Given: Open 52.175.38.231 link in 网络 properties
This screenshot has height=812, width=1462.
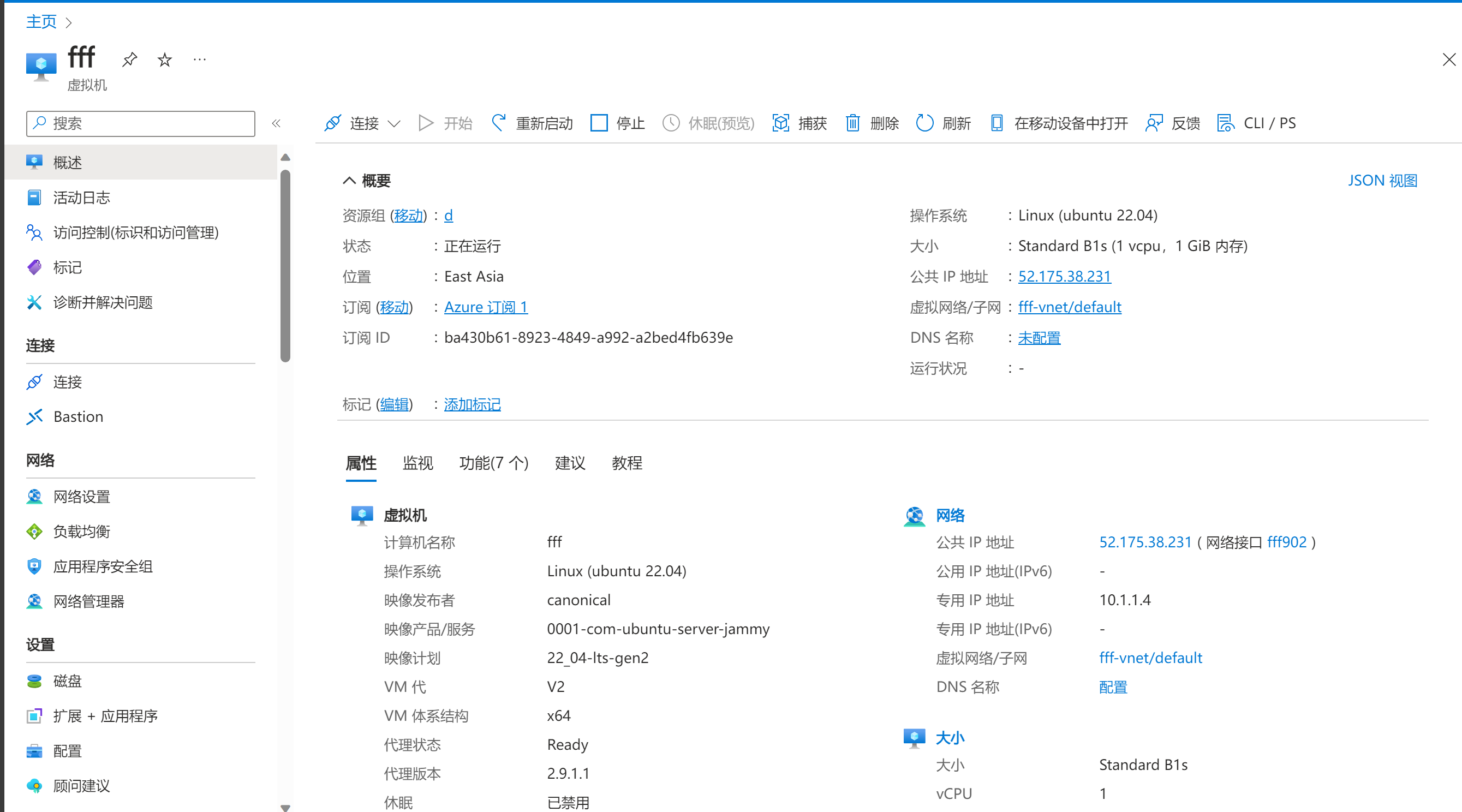Looking at the screenshot, I should pyautogui.click(x=1145, y=542).
